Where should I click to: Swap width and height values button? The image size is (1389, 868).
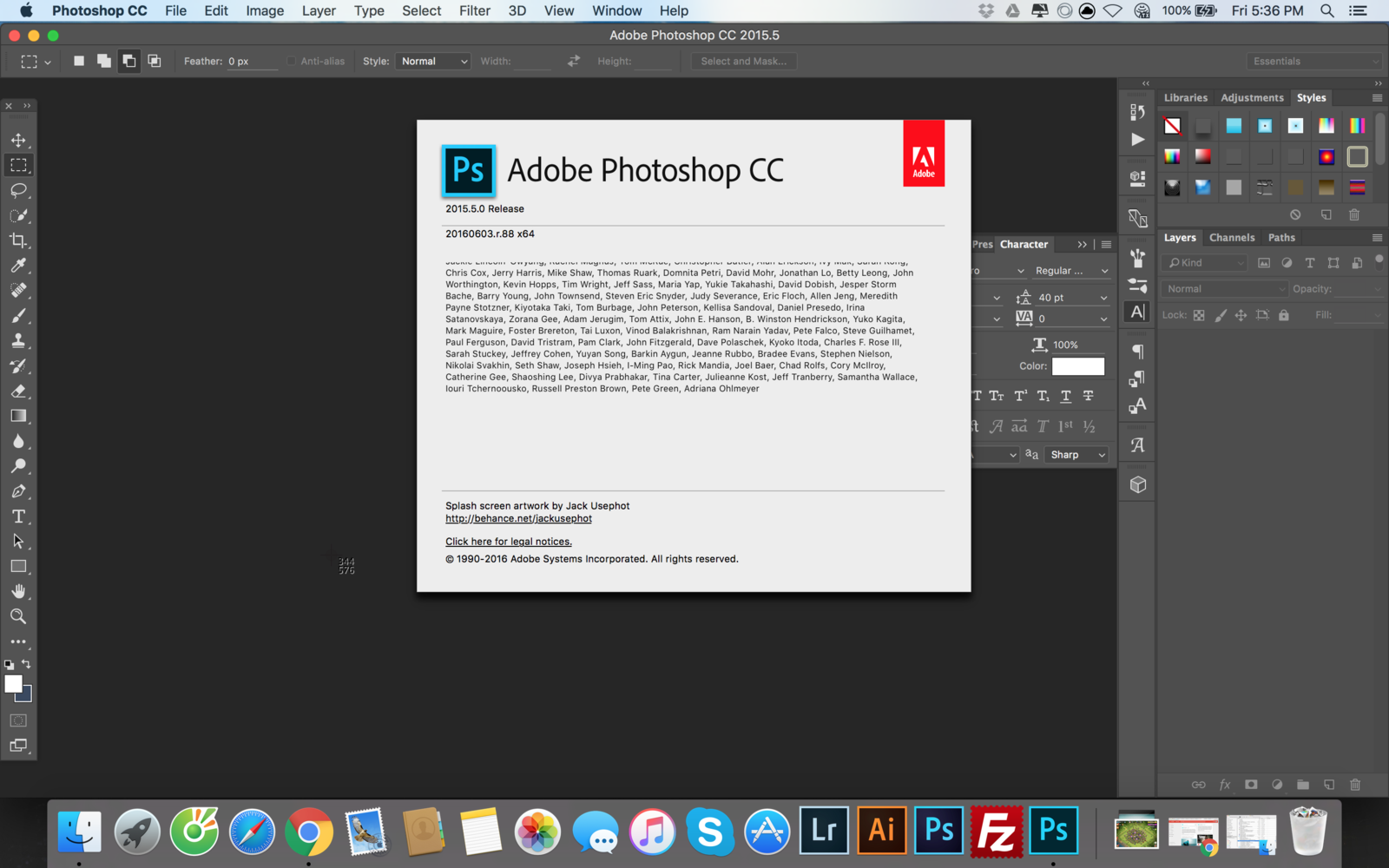click(x=574, y=61)
